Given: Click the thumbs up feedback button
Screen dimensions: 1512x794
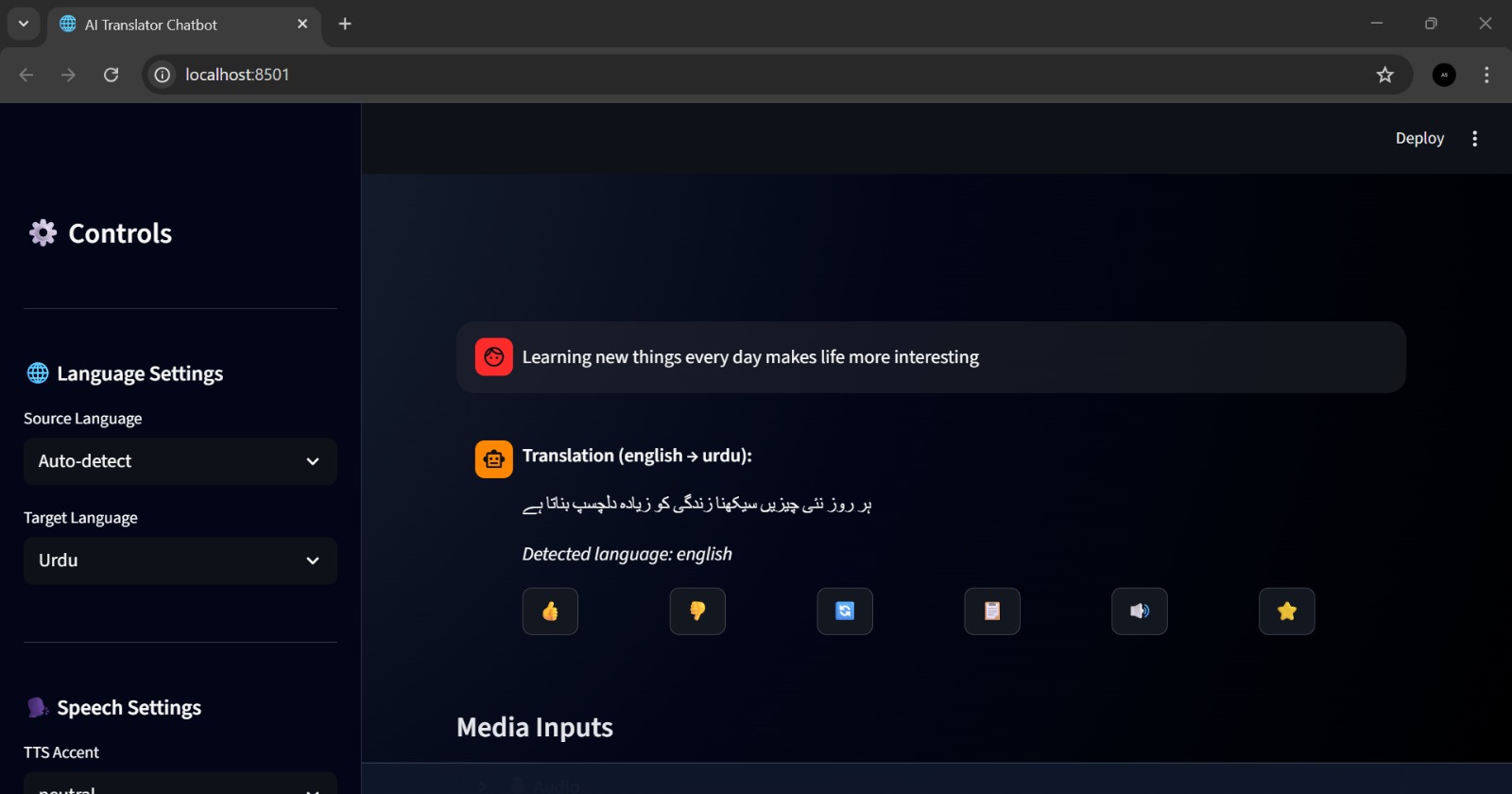Looking at the screenshot, I should point(550,612).
